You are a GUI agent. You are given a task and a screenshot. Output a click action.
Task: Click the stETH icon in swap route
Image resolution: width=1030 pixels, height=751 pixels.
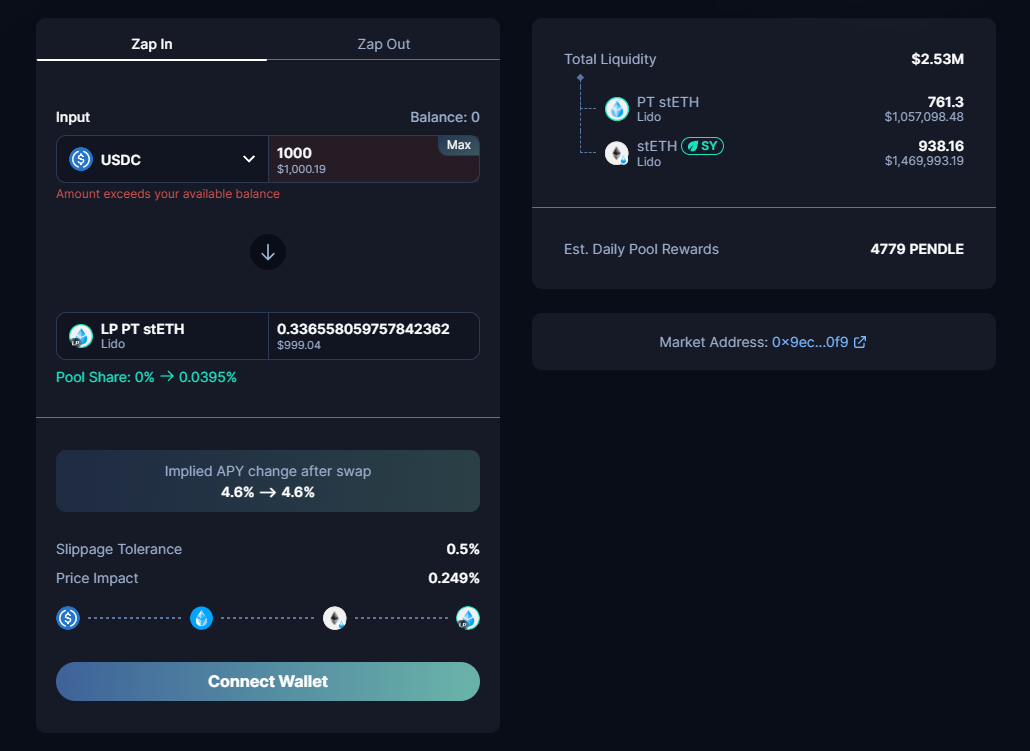334,618
